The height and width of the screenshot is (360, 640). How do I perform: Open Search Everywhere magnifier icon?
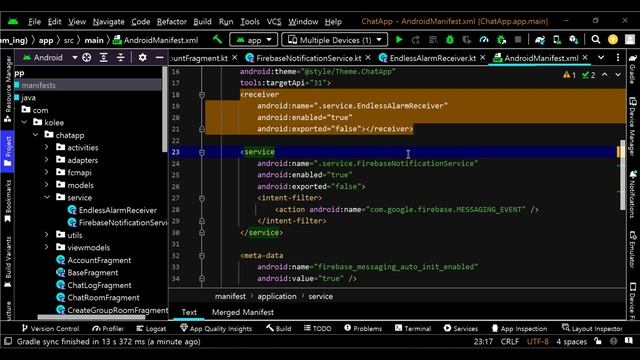596,40
